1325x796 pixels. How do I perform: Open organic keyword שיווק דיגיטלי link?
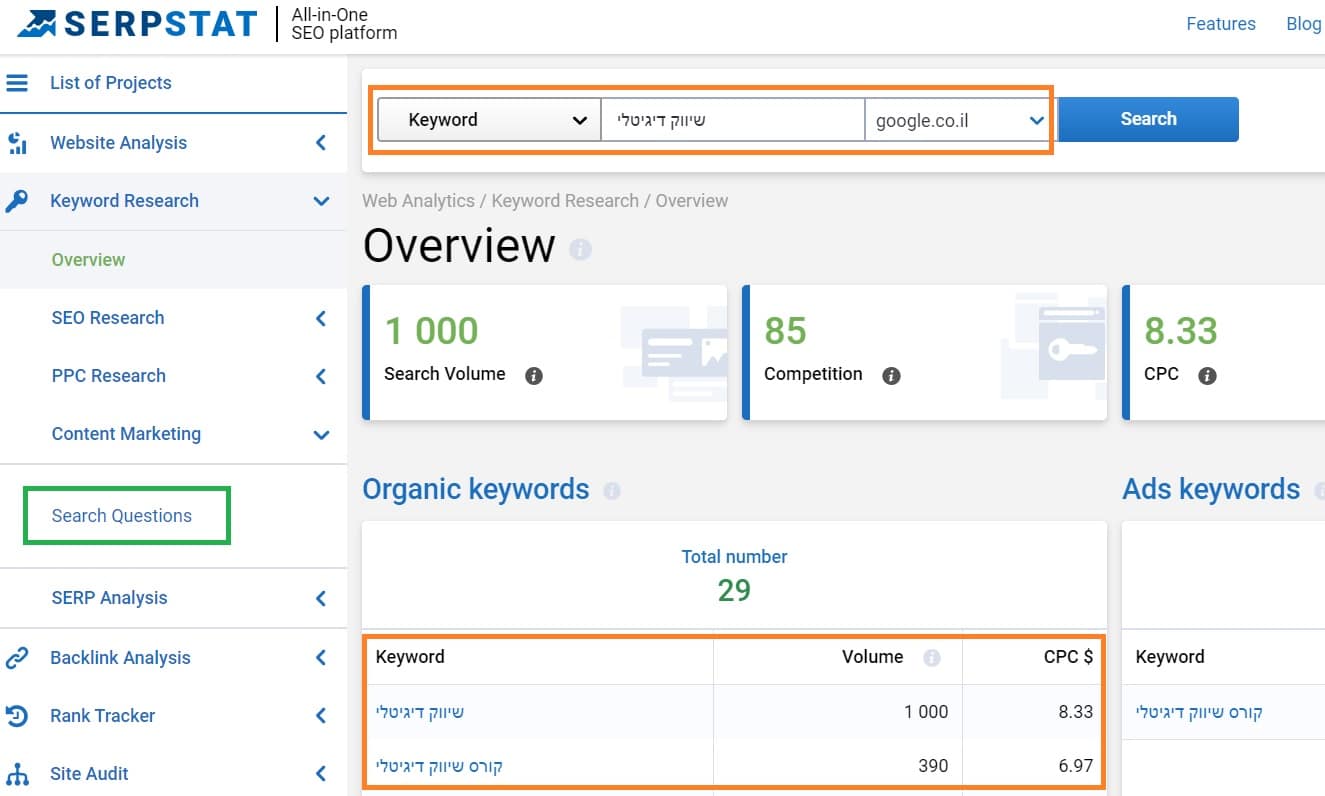tap(420, 713)
